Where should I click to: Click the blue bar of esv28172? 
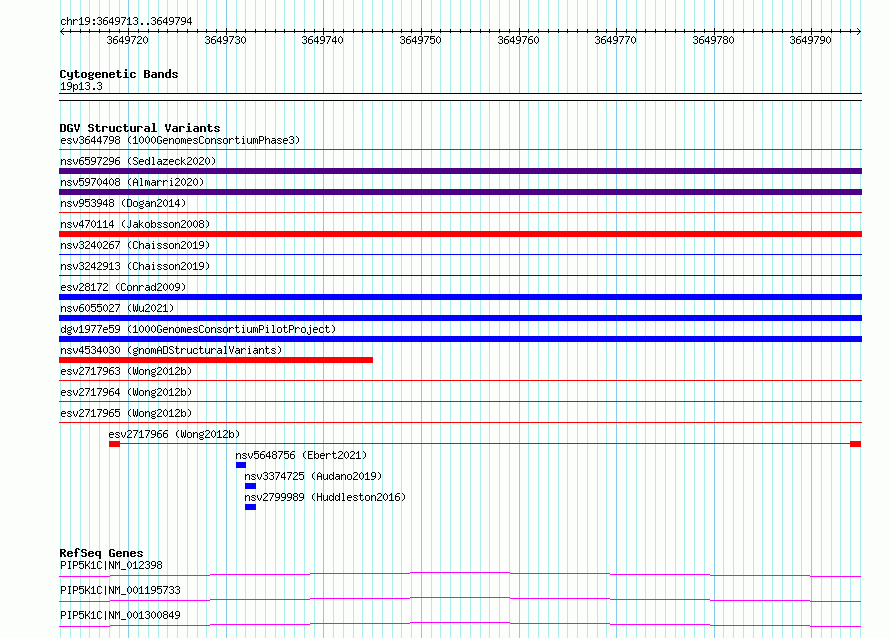460,297
